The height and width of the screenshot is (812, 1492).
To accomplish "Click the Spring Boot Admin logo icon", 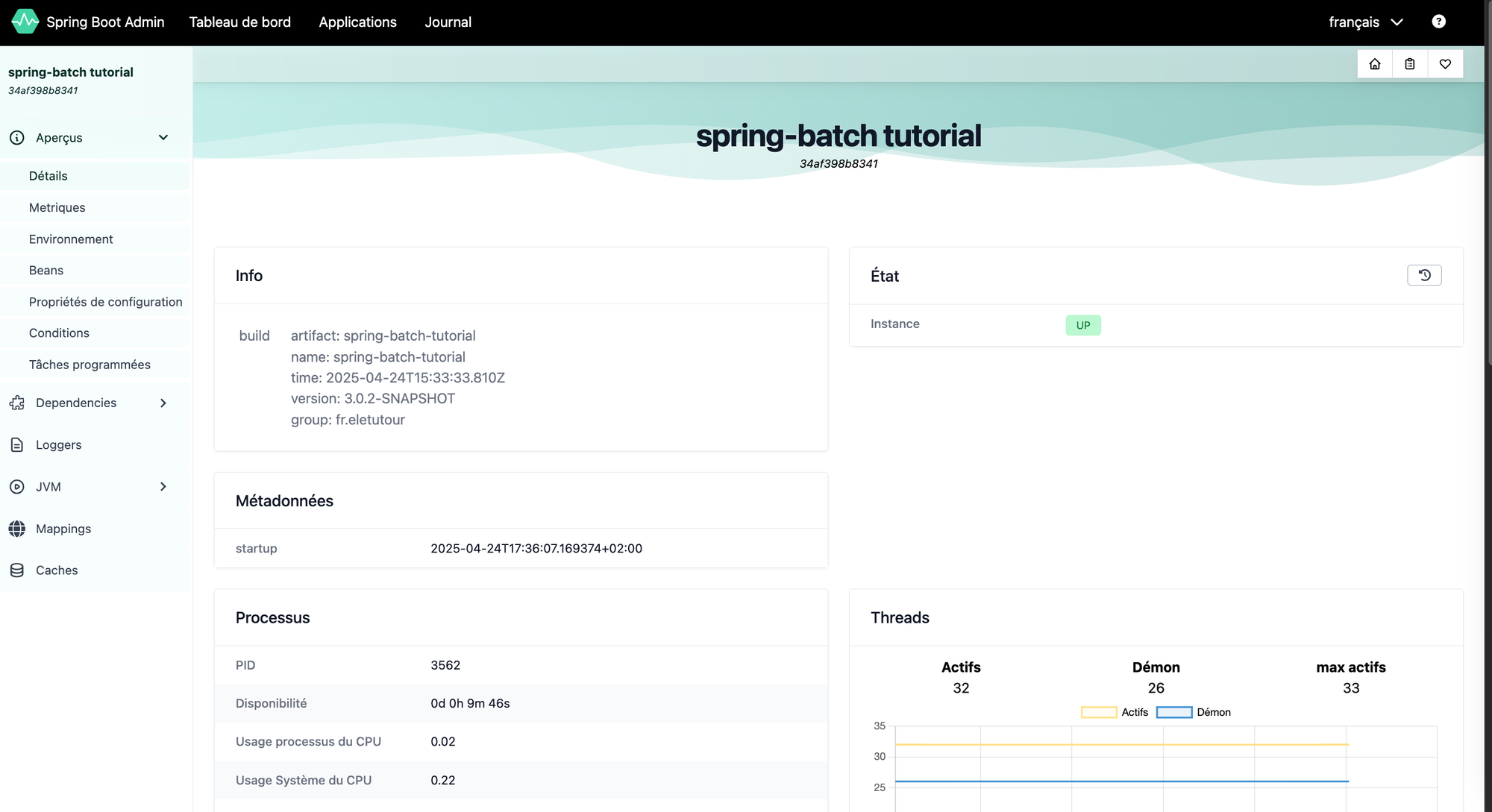I will point(25,22).
